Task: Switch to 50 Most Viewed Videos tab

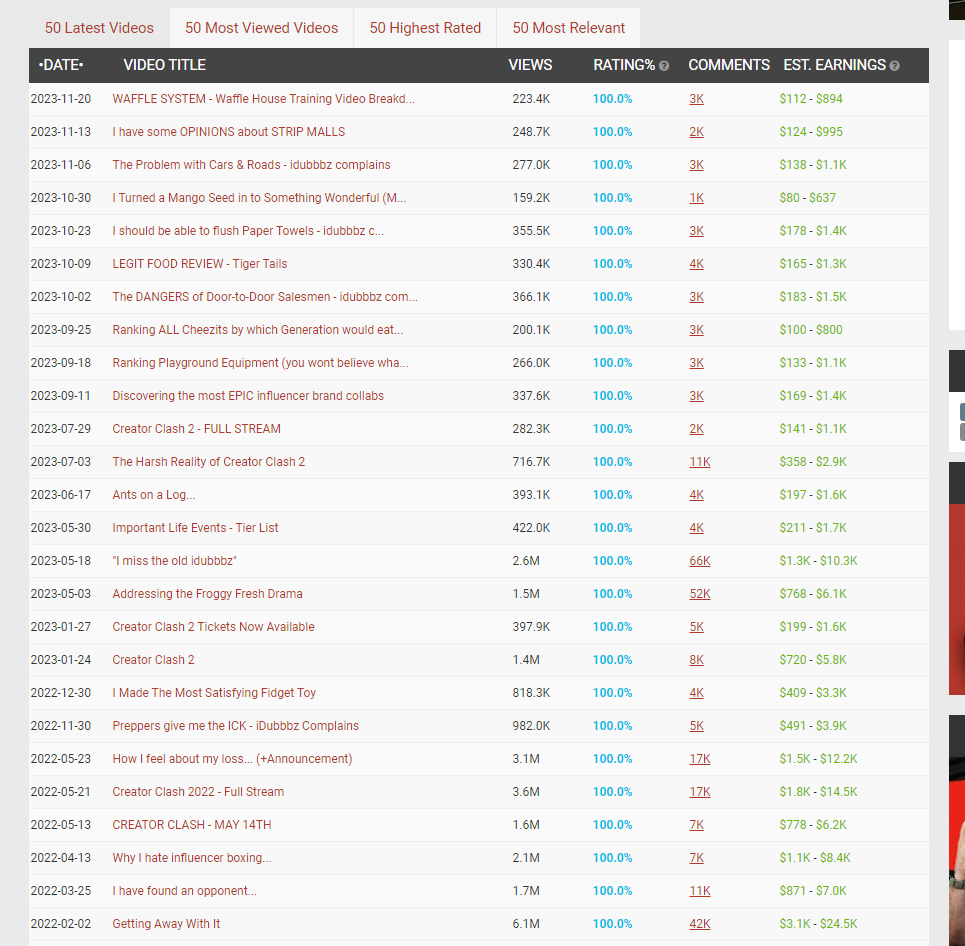Action: pyautogui.click(x=262, y=28)
